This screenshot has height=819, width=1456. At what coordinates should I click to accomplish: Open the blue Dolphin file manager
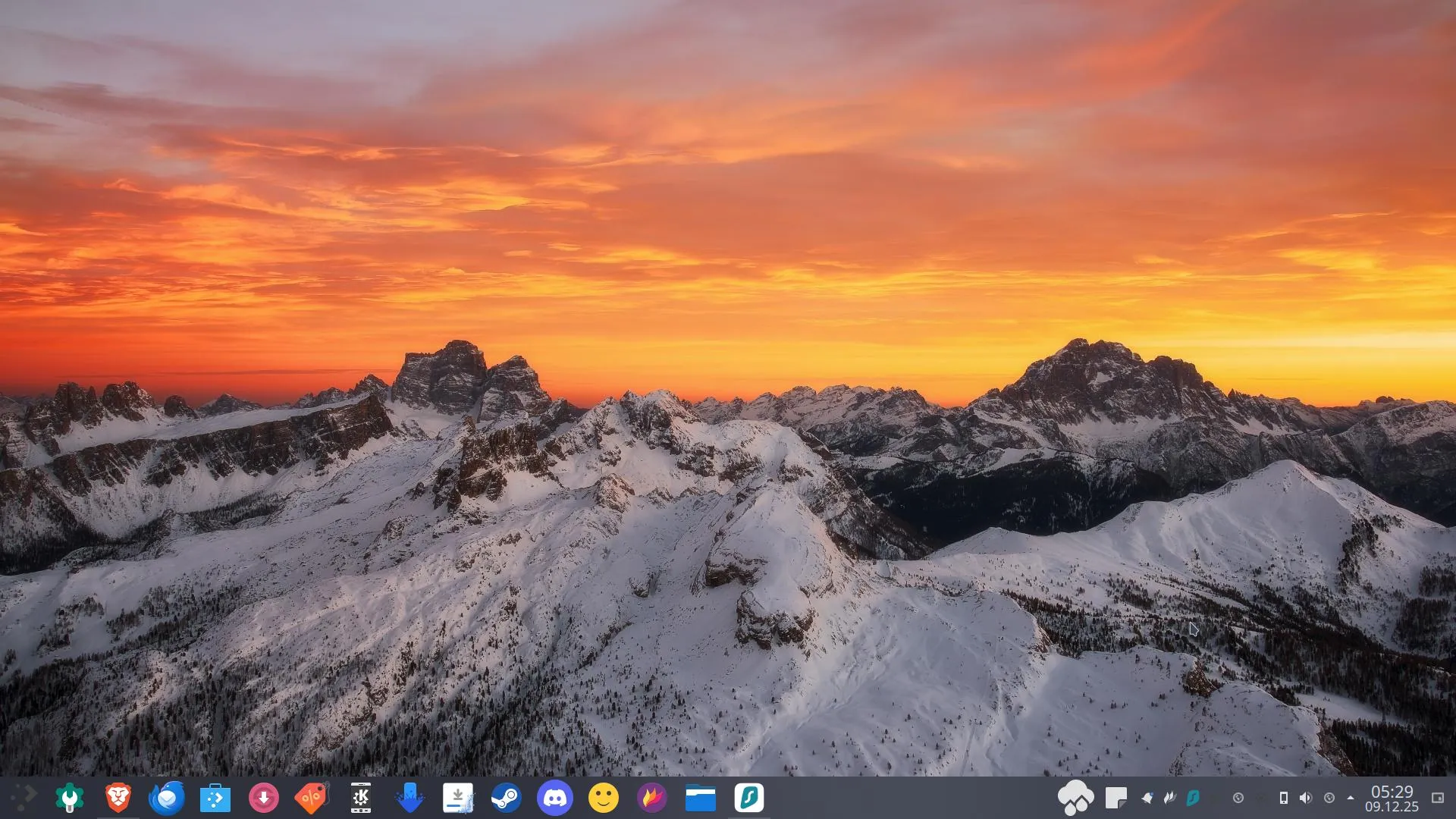coord(701,797)
